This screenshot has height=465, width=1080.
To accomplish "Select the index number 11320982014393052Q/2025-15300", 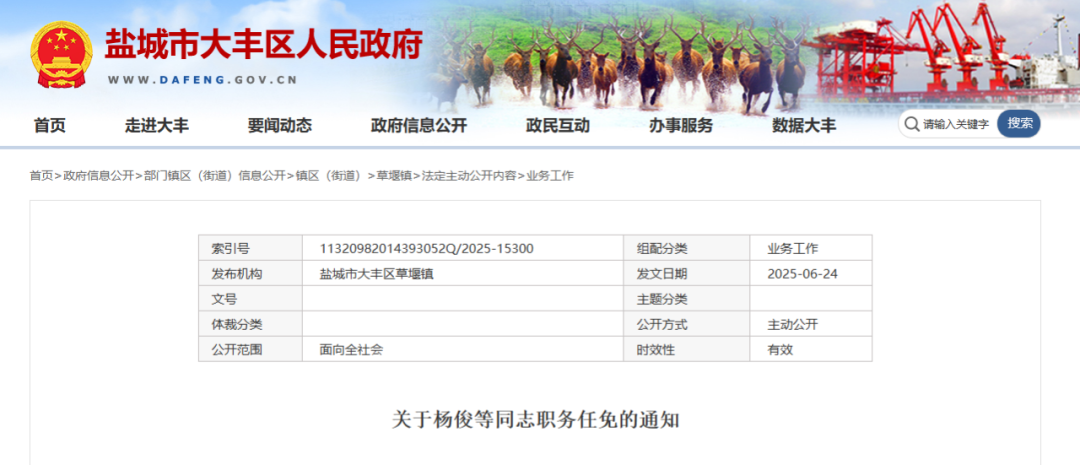I will pos(426,249).
